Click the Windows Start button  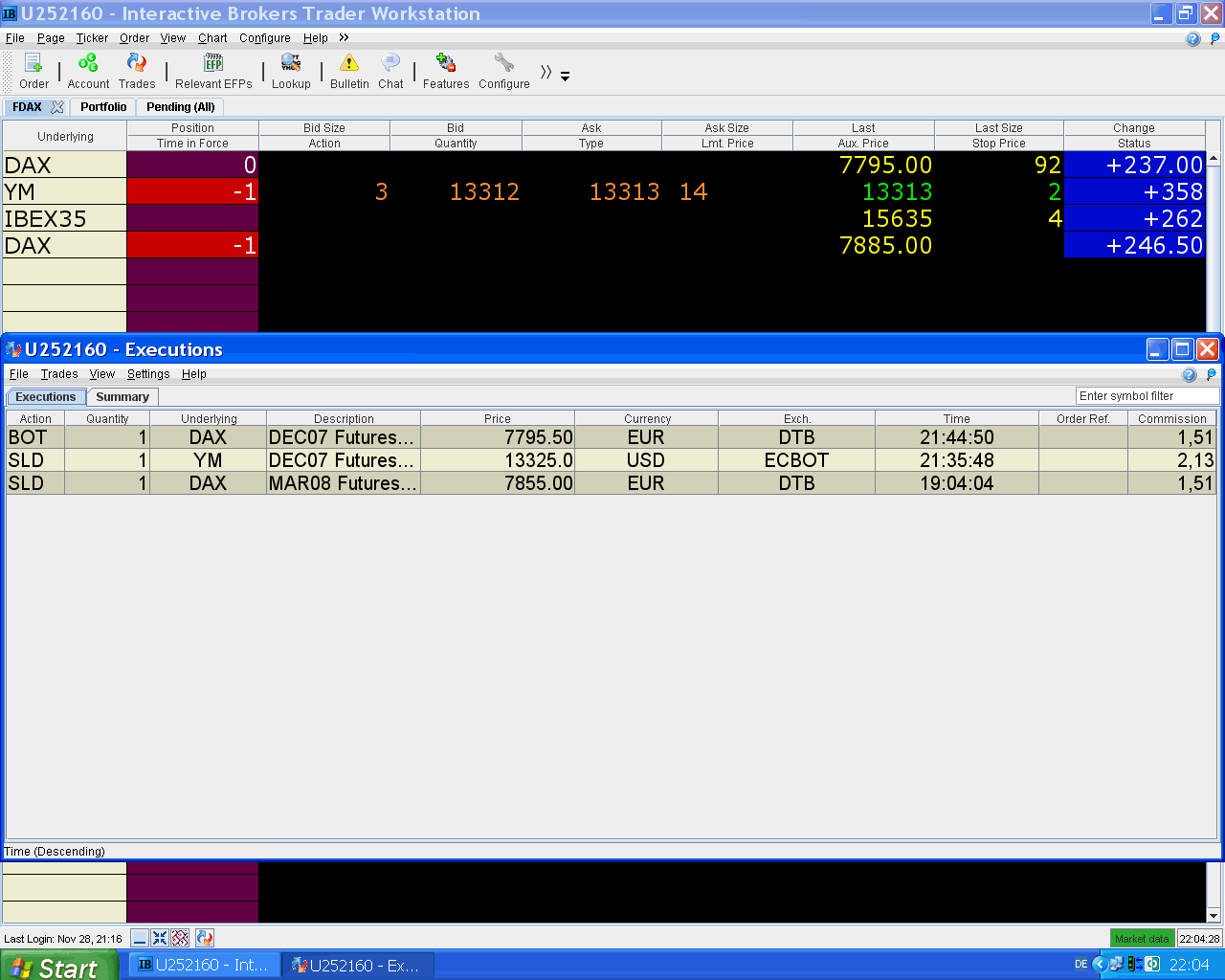[x=59, y=965]
